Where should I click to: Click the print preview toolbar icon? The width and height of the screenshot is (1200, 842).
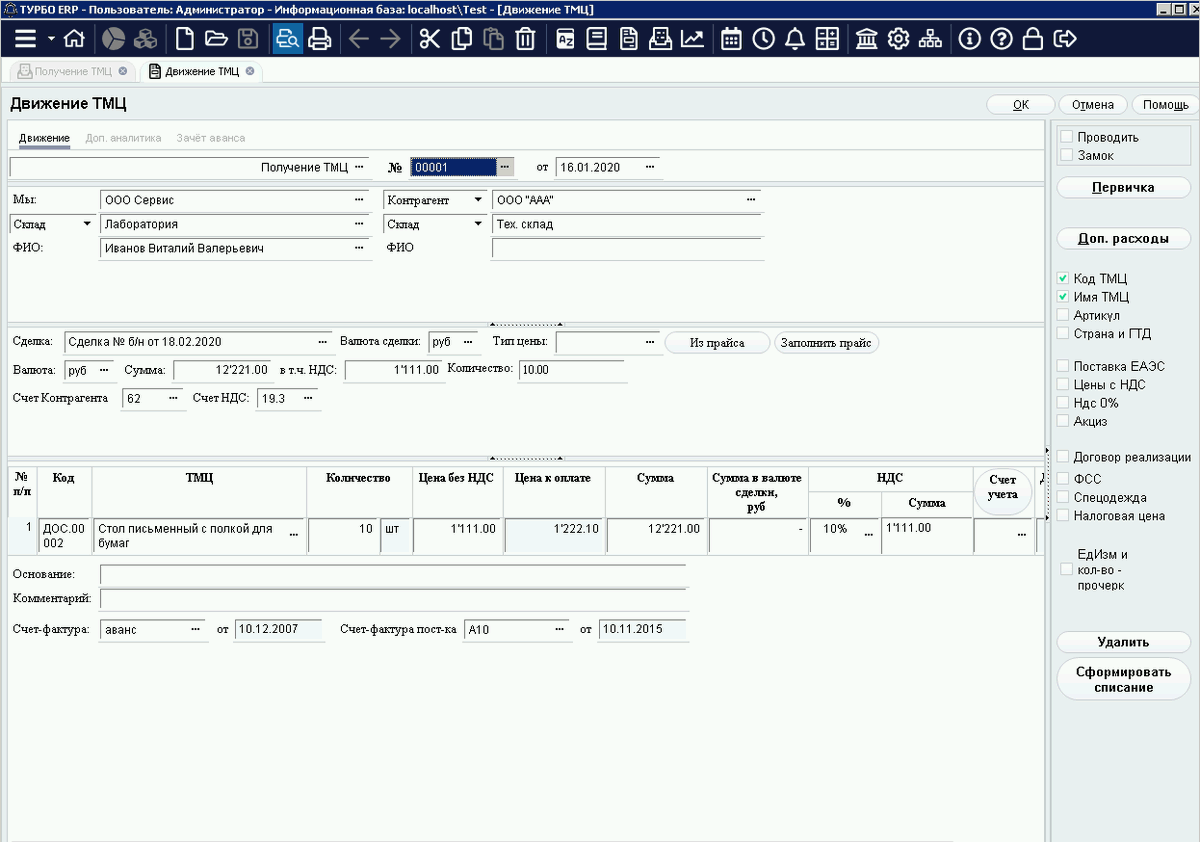coord(288,39)
